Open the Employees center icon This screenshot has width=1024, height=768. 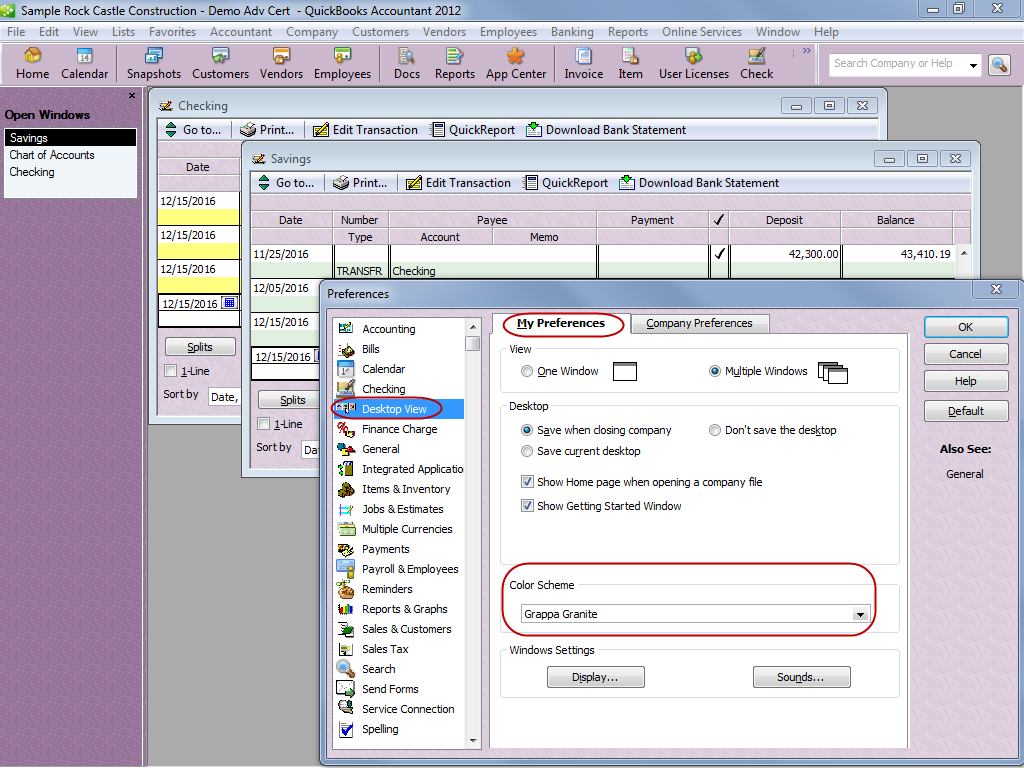(342, 64)
